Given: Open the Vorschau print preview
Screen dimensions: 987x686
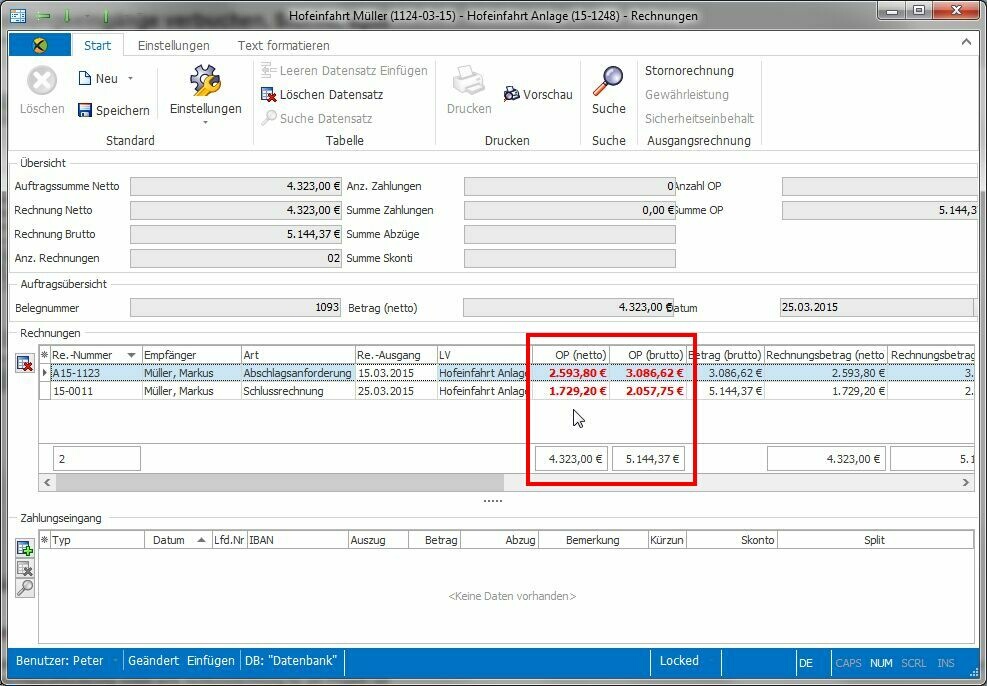Looking at the screenshot, I should tap(538, 94).
